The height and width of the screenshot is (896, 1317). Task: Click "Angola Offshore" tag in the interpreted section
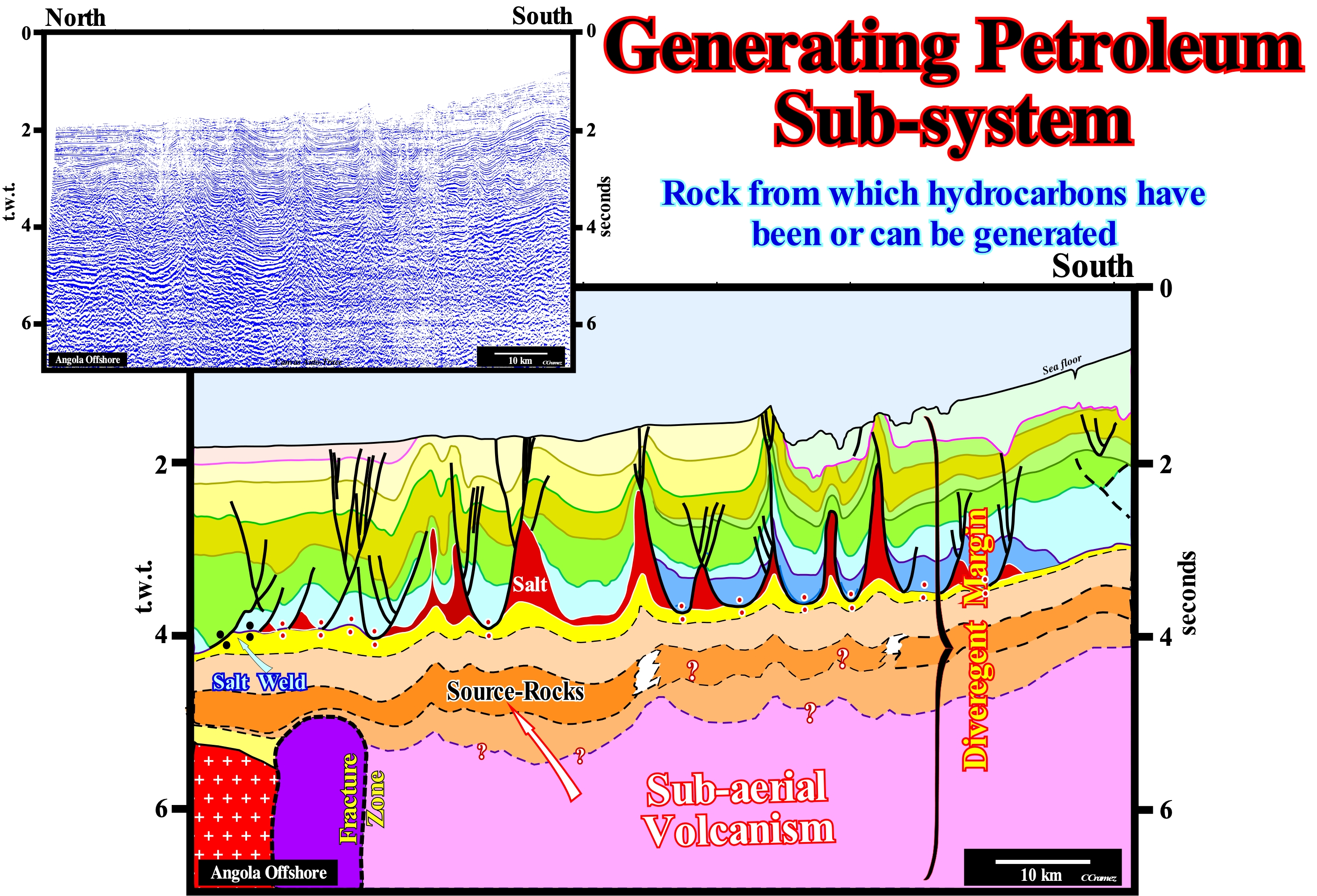[x=268, y=872]
